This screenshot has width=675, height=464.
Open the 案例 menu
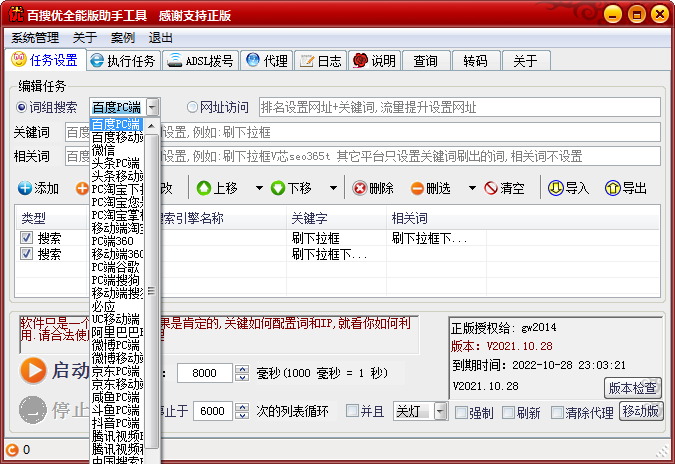(x=123, y=38)
